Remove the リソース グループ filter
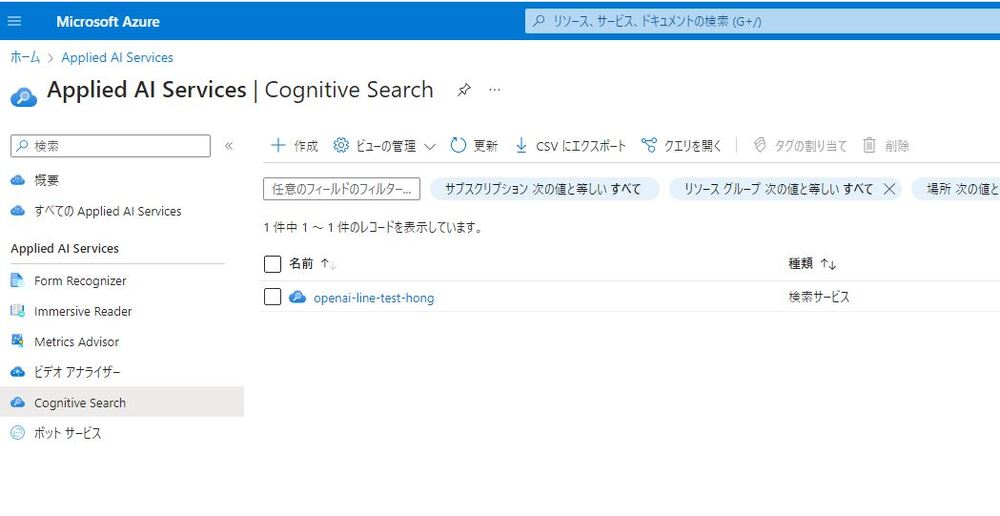This screenshot has height=516, width=1000. tap(890, 189)
